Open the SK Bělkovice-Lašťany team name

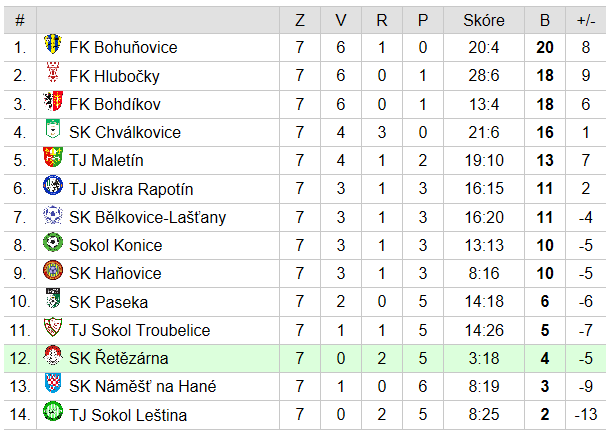[147, 217]
